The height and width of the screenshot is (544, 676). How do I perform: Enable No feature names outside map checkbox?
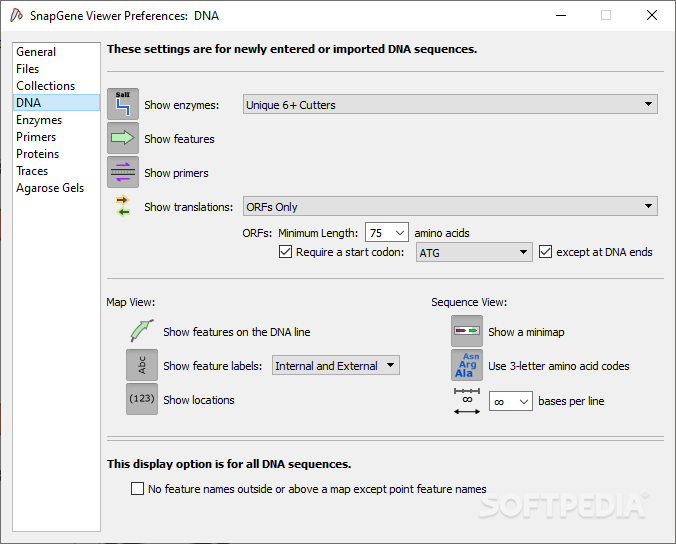coord(138,488)
